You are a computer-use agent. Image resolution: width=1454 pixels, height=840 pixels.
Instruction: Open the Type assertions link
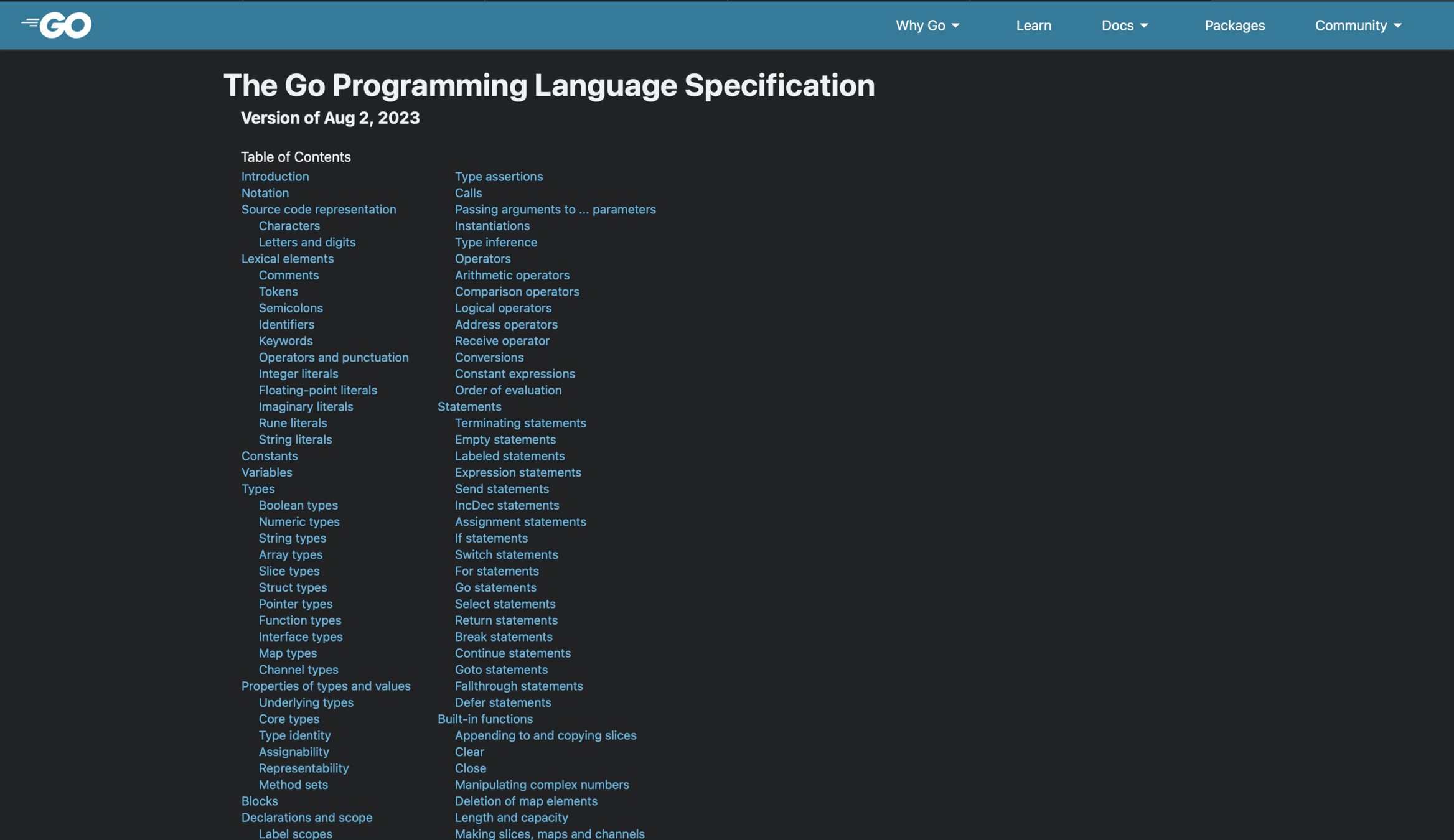coord(498,177)
